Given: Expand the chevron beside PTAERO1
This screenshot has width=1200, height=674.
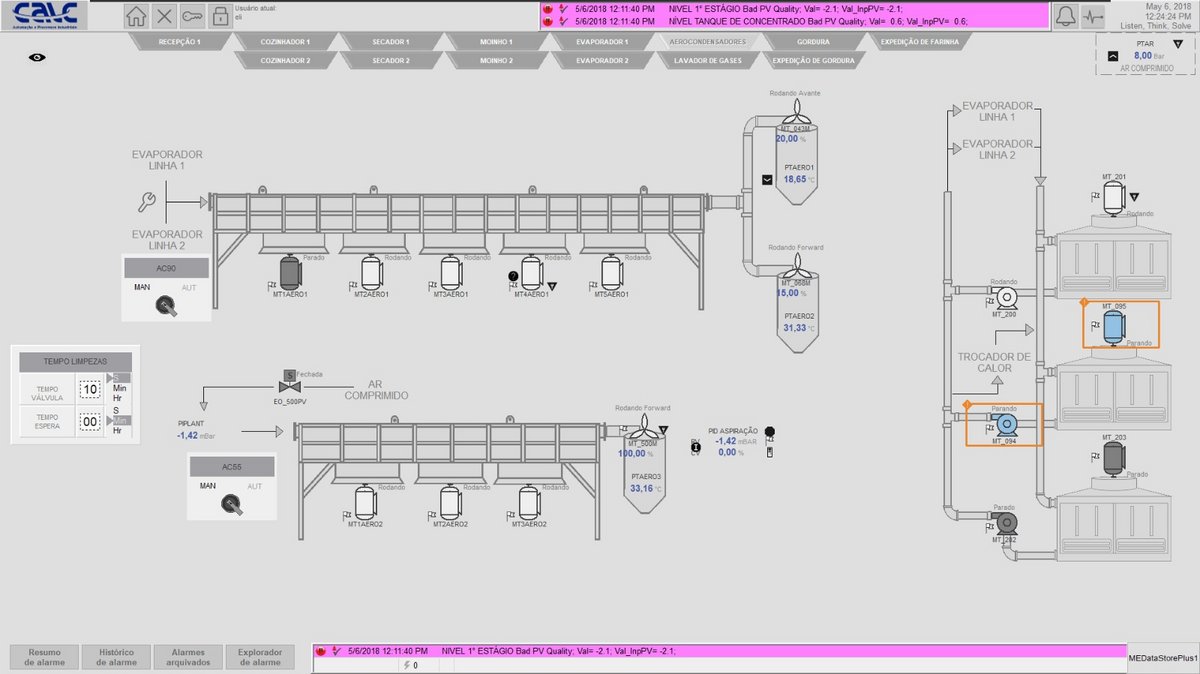Looking at the screenshot, I should click(767, 180).
